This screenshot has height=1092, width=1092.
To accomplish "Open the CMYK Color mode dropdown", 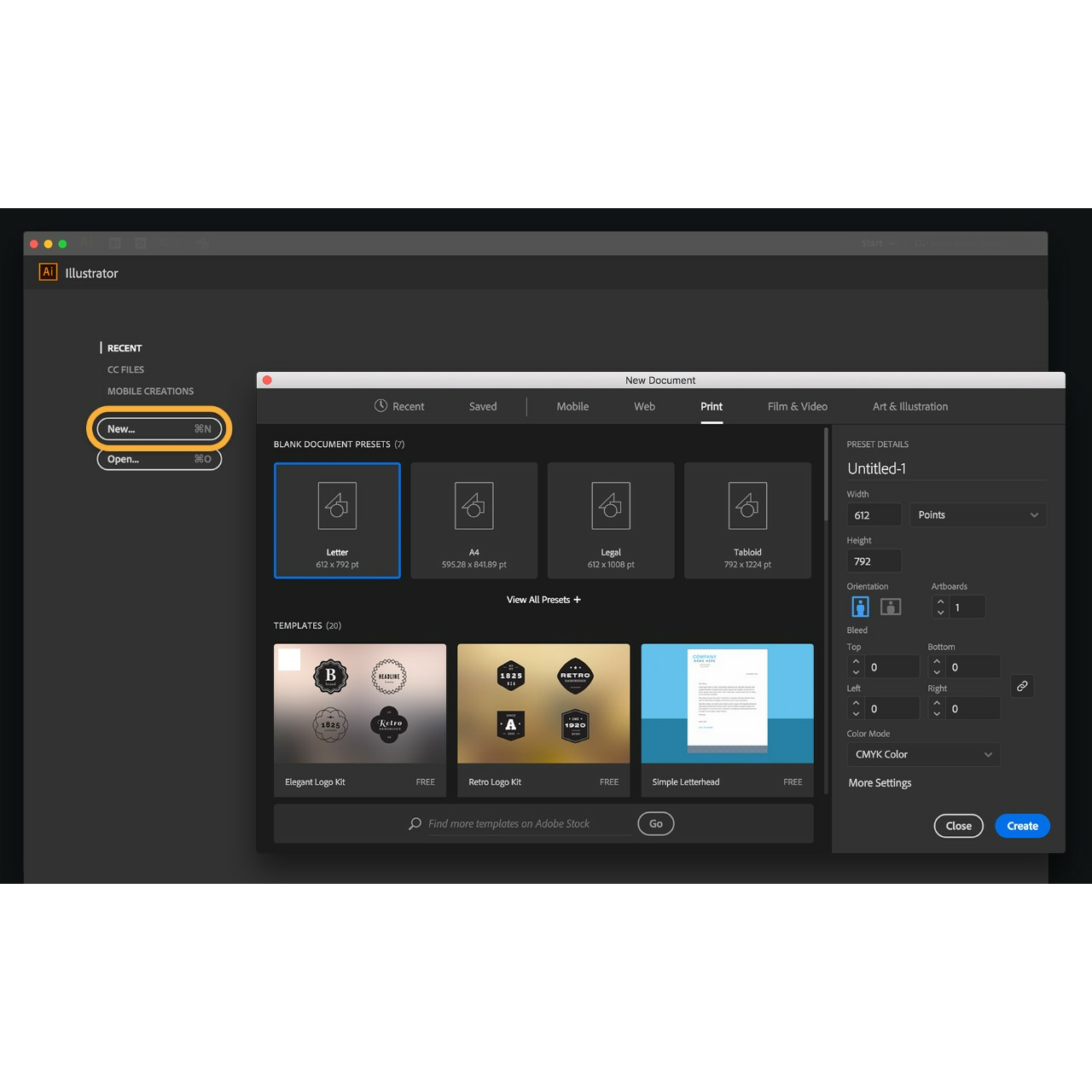I will pos(923,754).
